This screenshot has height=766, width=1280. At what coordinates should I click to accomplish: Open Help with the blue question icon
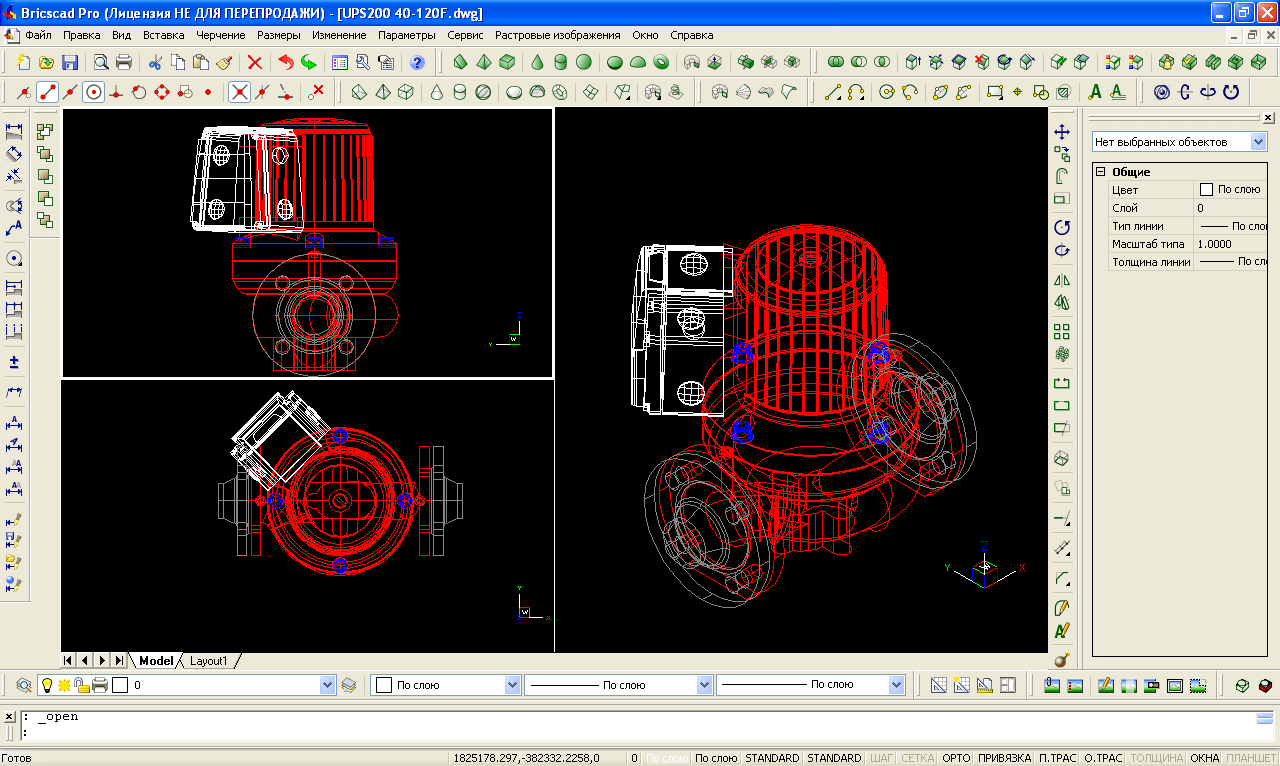tap(417, 62)
